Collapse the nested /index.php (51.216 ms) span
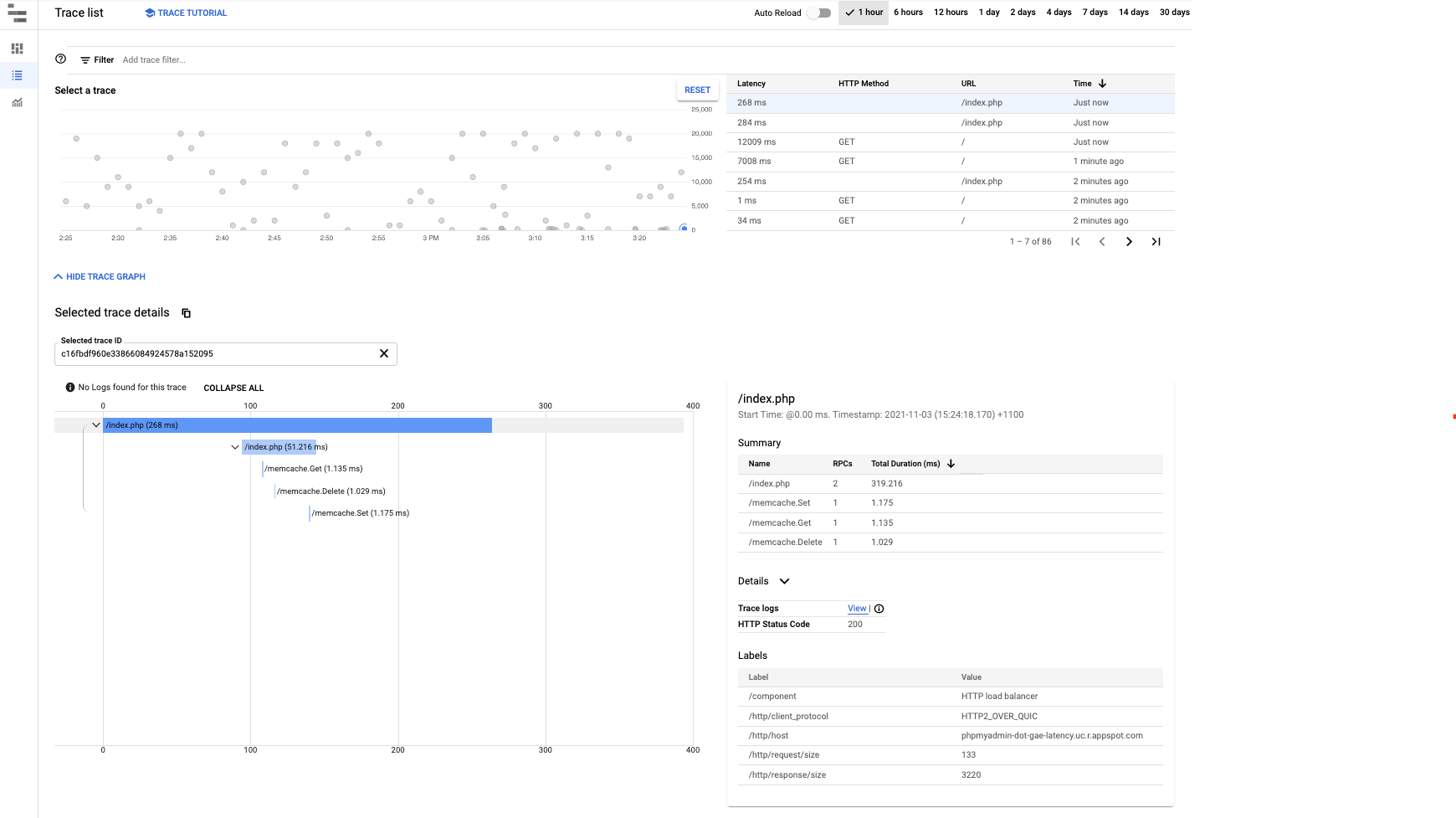The image size is (1456, 818). click(235, 447)
